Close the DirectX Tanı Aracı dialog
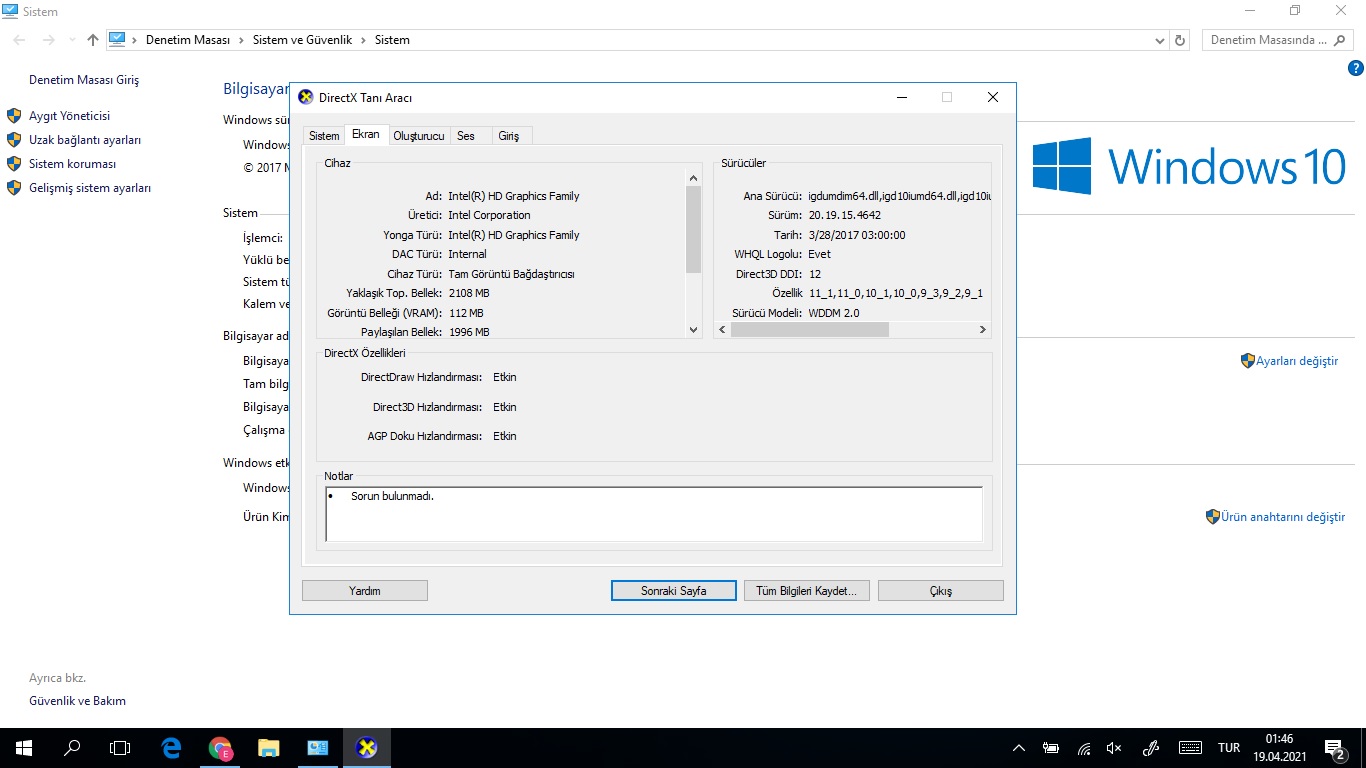The height and width of the screenshot is (768, 1366). (x=993, y=97)
